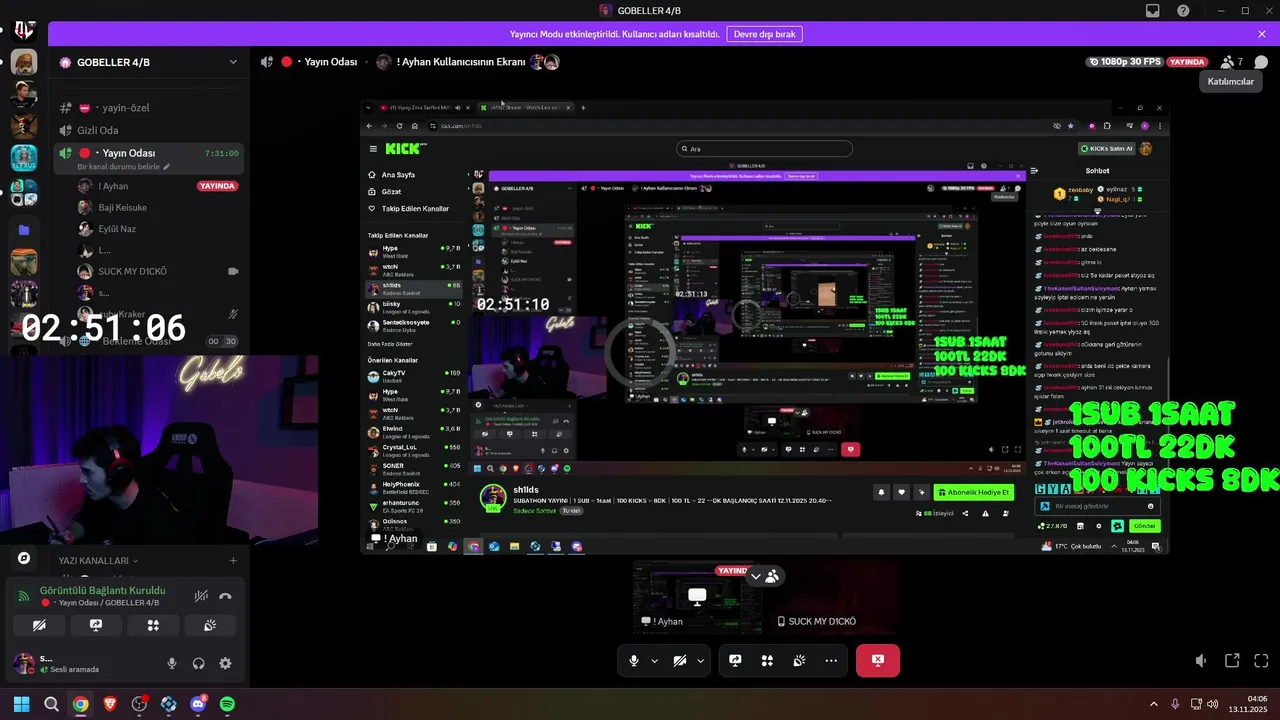The image size is (1280, 720).
Task: Open chat bubble icon at top right
Action: [x=1261, y=62]
